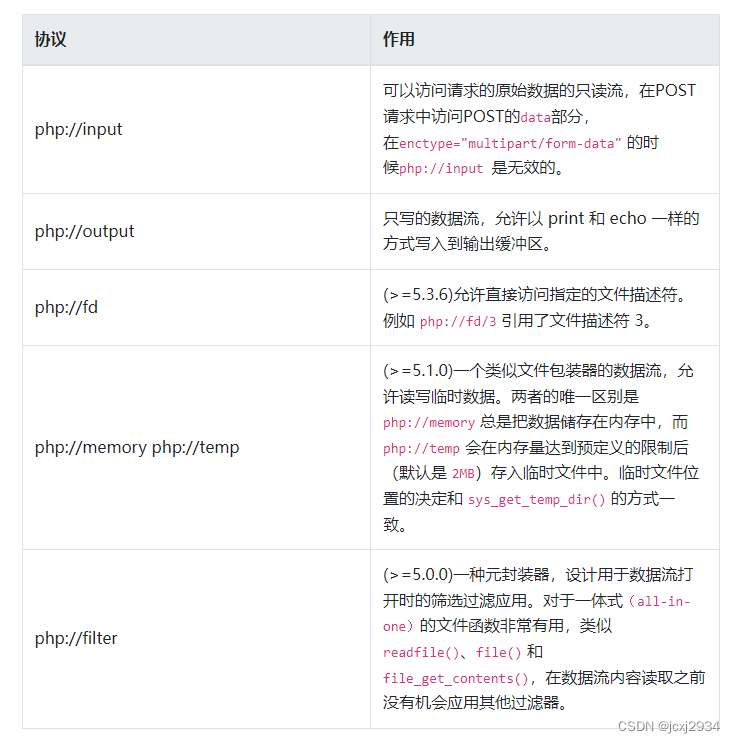Click the 协议 column header

196,40
